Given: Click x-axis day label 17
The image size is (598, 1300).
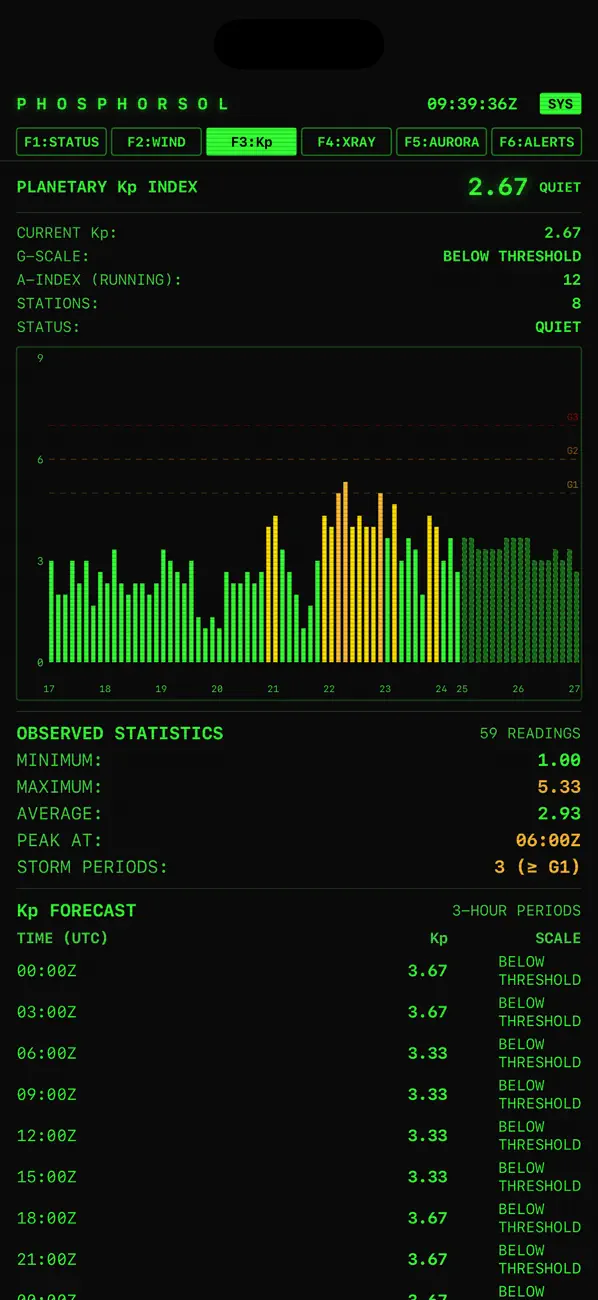Looking at the screenshot, I should point(49,689).
